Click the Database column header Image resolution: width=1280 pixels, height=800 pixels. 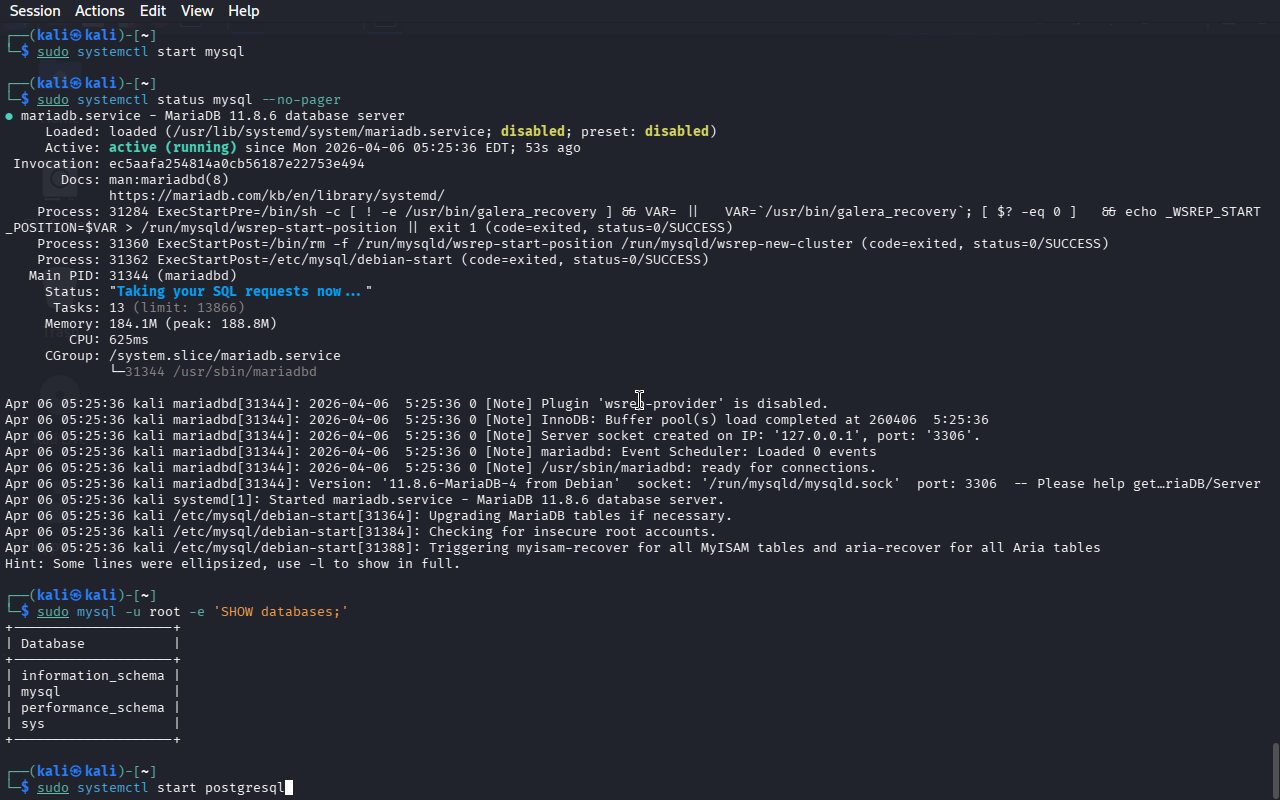point(52,644)
